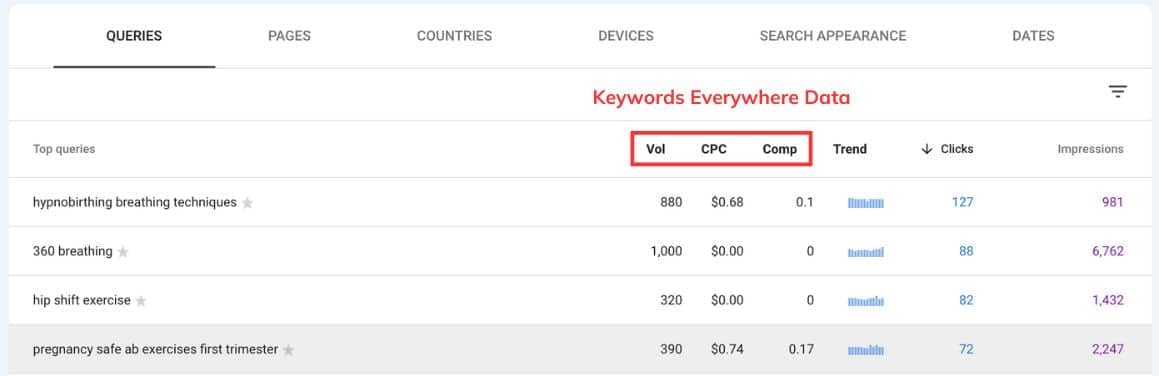Image resolution: width=1159 pixels, height=376 pixels.
Task: Sort by the Vol column header
Action: (656, 149)
